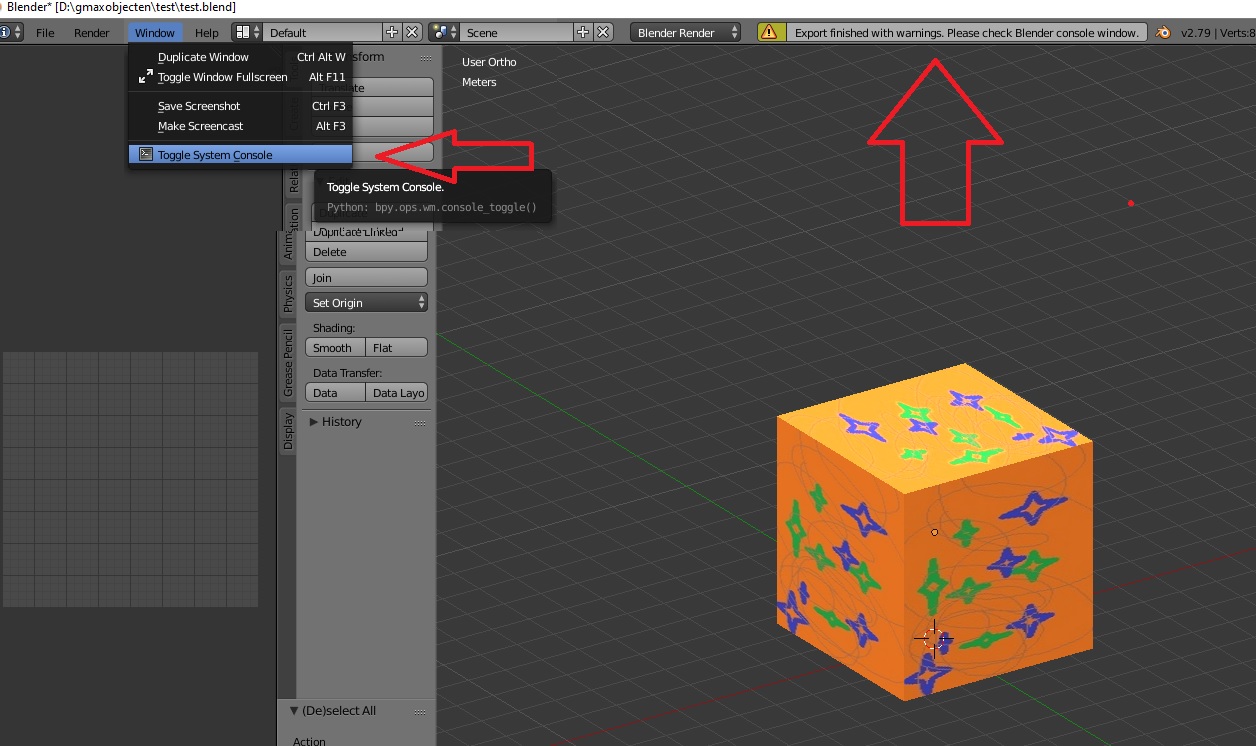1256x746 pixels.
Task: Click the console icon beside Toggle System Console
Action: pyautogui.click(x=145, y=154)
